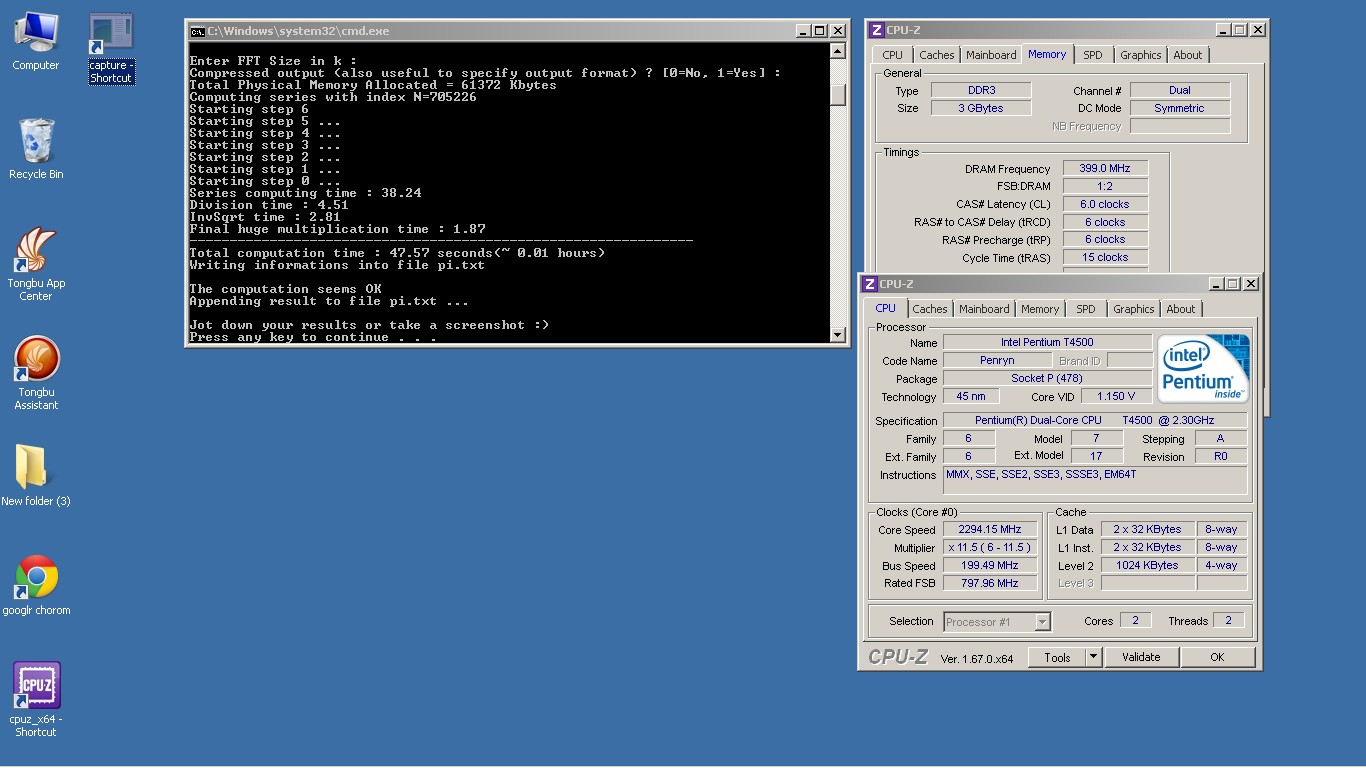Click the Specification field Pentium(R) Dual-Core CPU
This screenshot has width=1366, height=768.
point(1095,420)
